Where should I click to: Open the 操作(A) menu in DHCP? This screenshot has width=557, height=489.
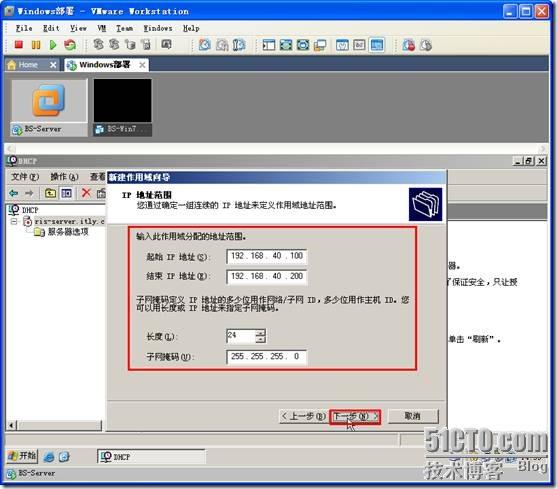pyautogui.click(x=64, y=176)
